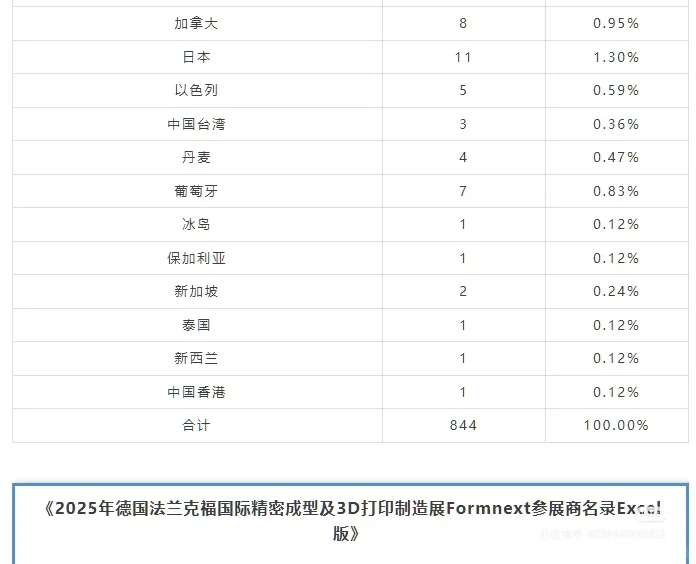Viewport: 696px width, 564px height.
Task: Select count '3' in 中国台湾 row
Action: (463, 124)
